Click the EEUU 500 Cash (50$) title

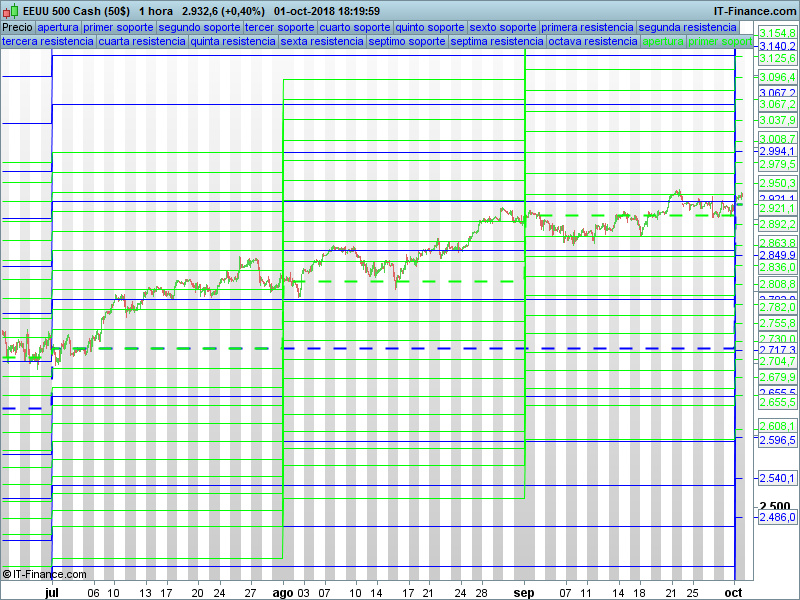(x=77, y=11)
